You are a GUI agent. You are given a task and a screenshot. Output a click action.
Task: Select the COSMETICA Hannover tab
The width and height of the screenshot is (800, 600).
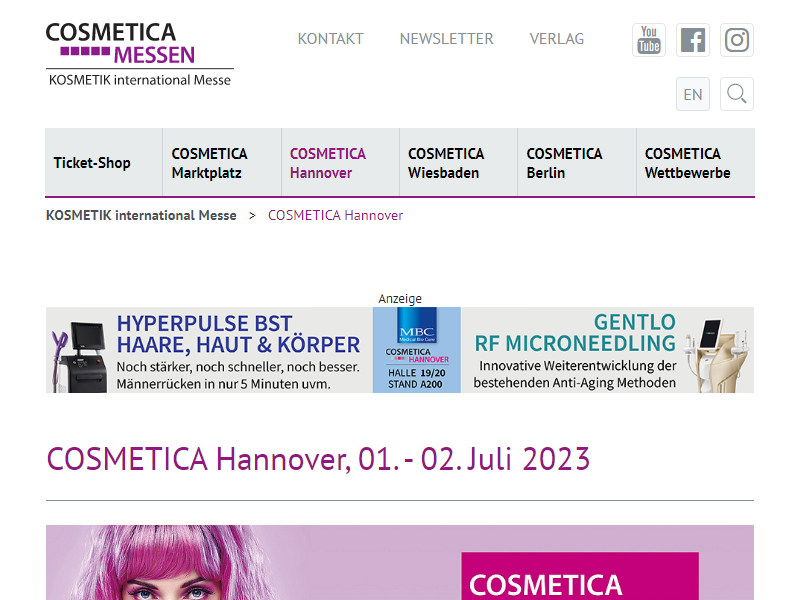coord(328,162)
